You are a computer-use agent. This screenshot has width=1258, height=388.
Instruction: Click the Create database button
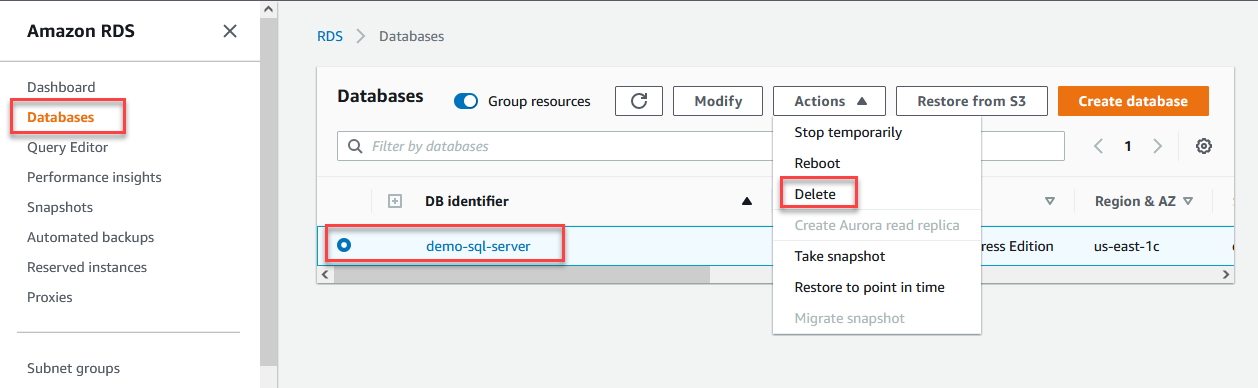click(1133, 101)
